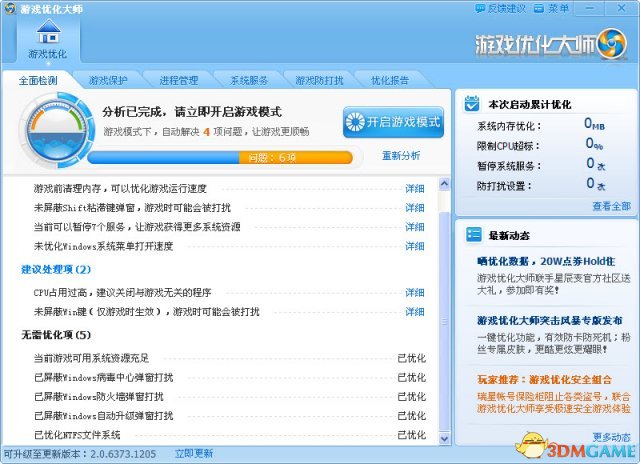The width and height of the screenshot is (640, 464).
Task: Click the calendar icon beside 本次启动累计优化
Action: click(x=472, y=104)
